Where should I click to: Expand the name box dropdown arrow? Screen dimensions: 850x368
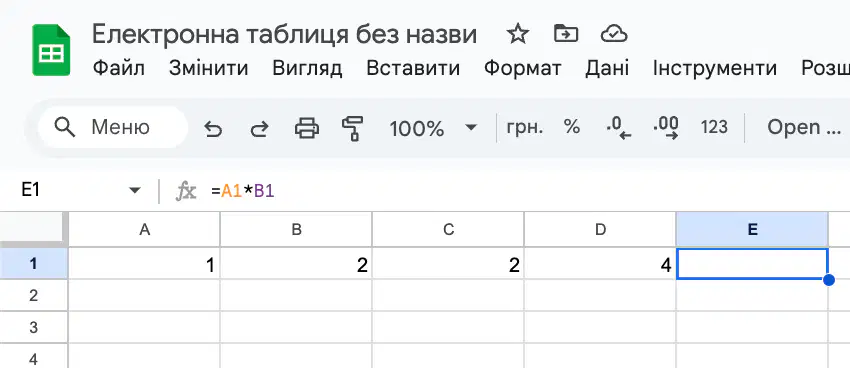tap(134, 190)
